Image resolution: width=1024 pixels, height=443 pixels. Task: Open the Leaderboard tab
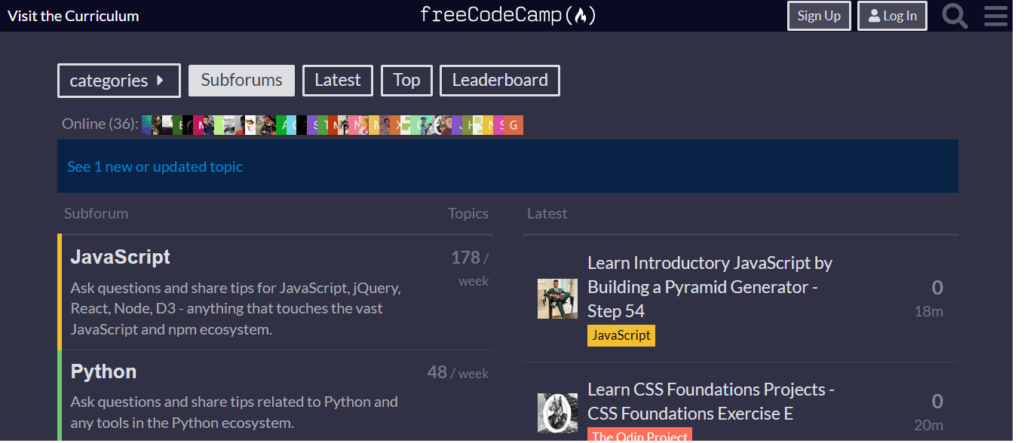pyautogui.click(x=500, y=80)
